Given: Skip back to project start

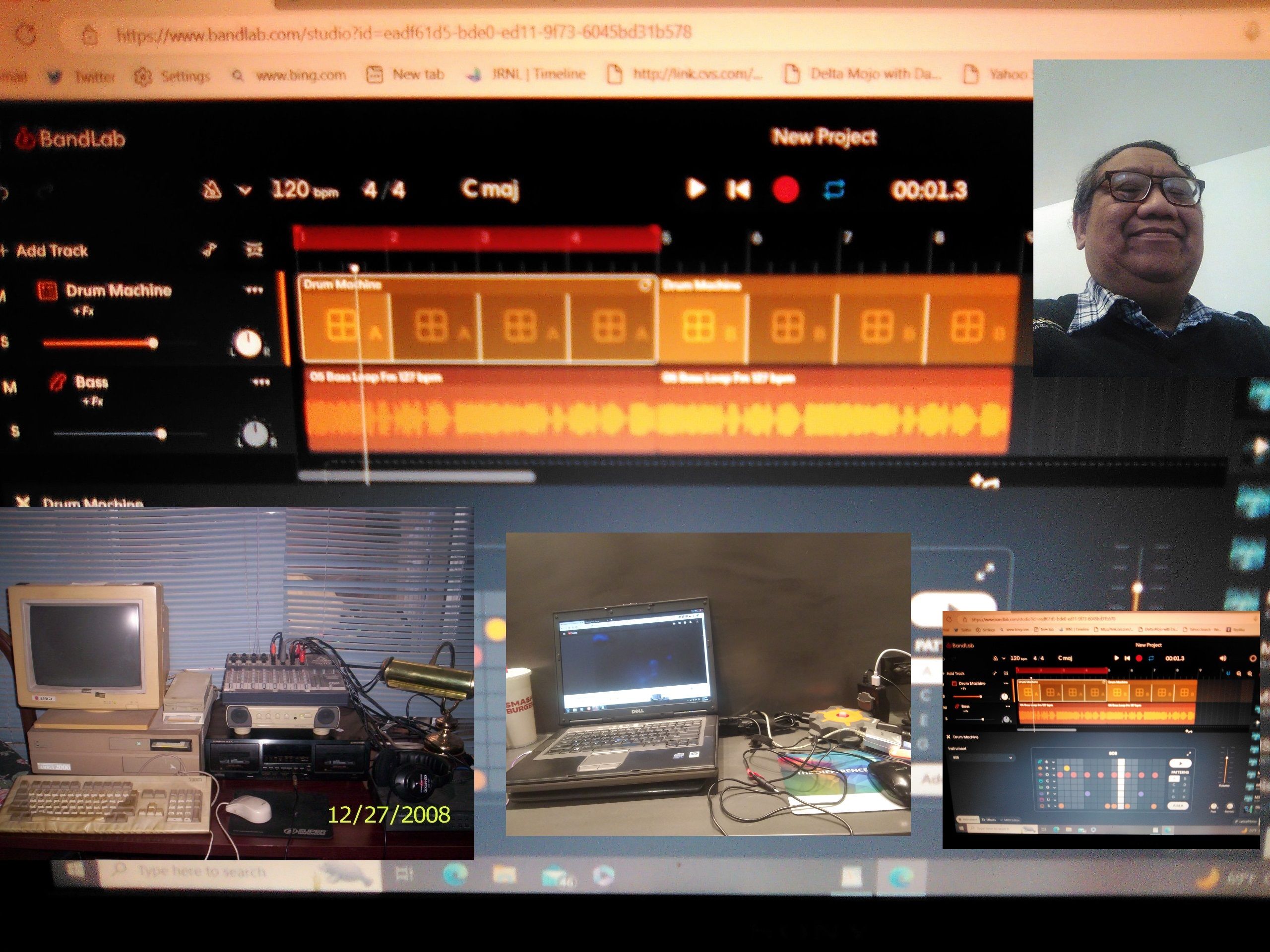Looking at the screenshot, I should point(738,189).
